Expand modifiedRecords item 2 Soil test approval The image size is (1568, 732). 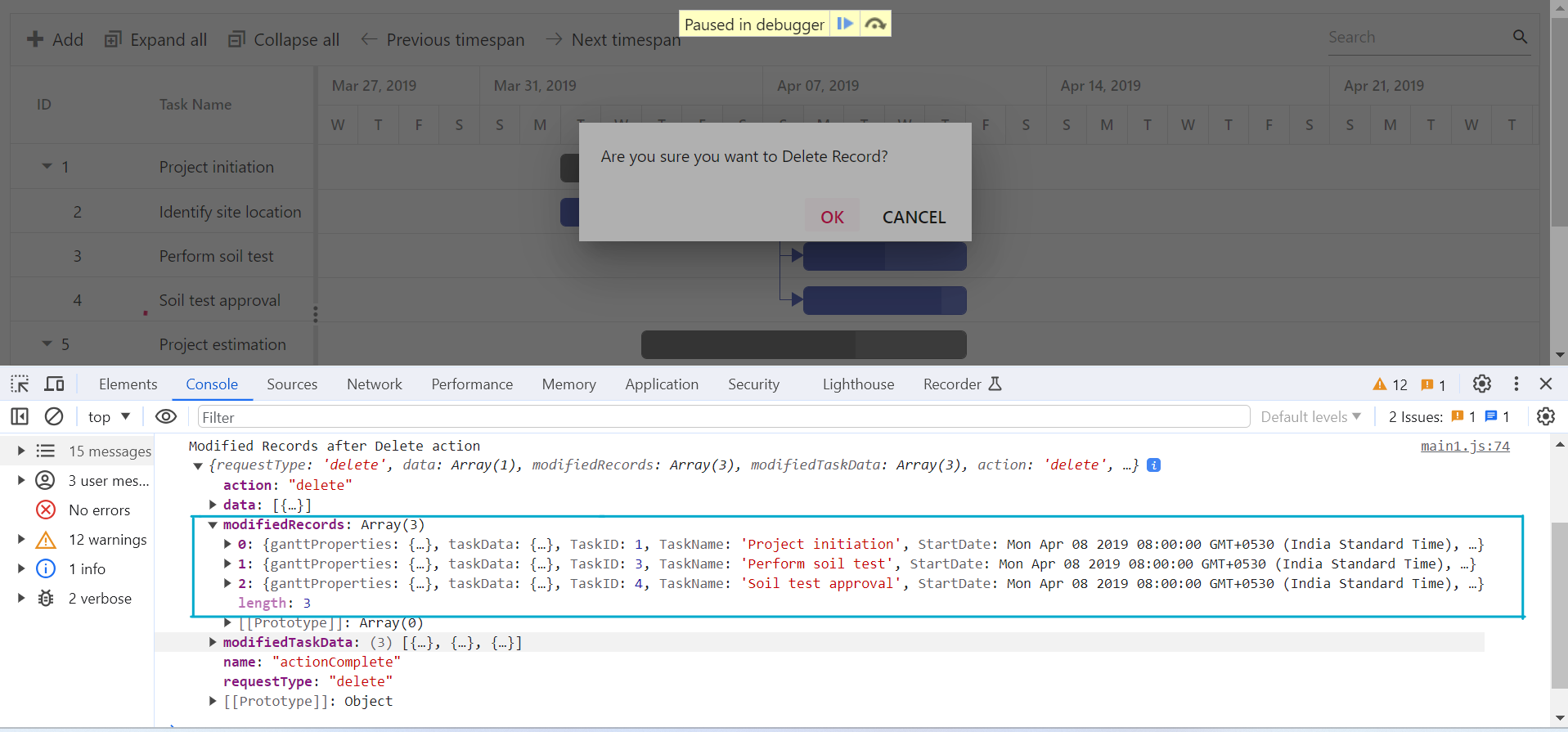pyautogui.click(x=227, y=583)
